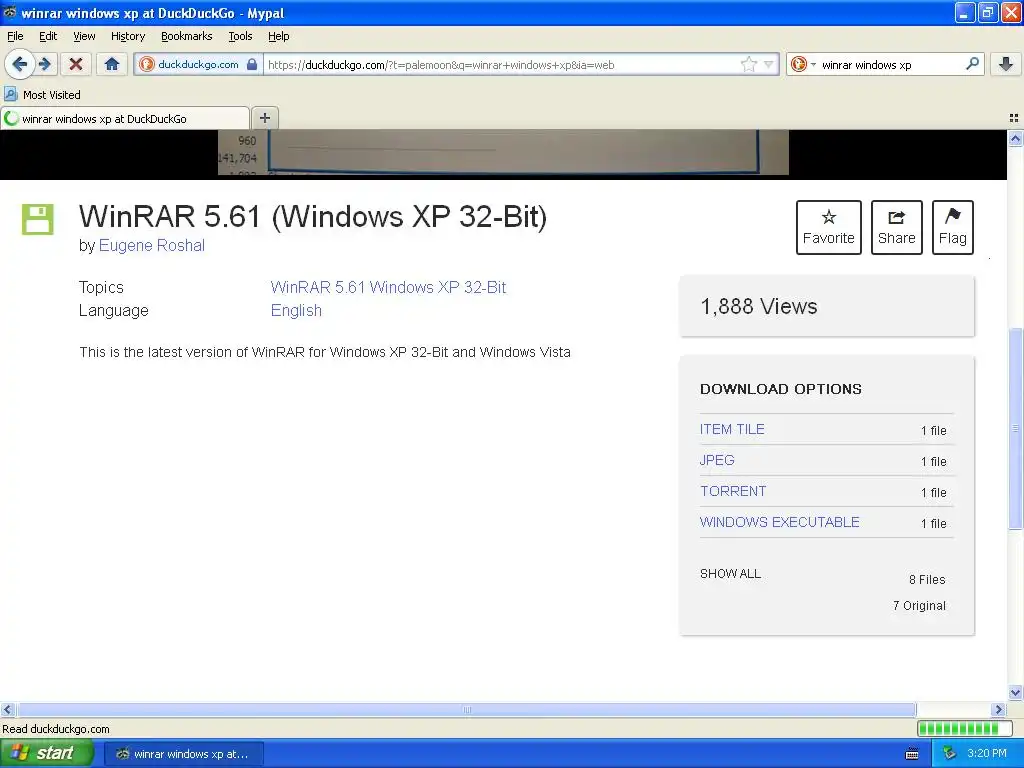The height and width of the screenshot is (768, 1024).
Task: Go back with the Back arrow button
Action: pos(20,64)
